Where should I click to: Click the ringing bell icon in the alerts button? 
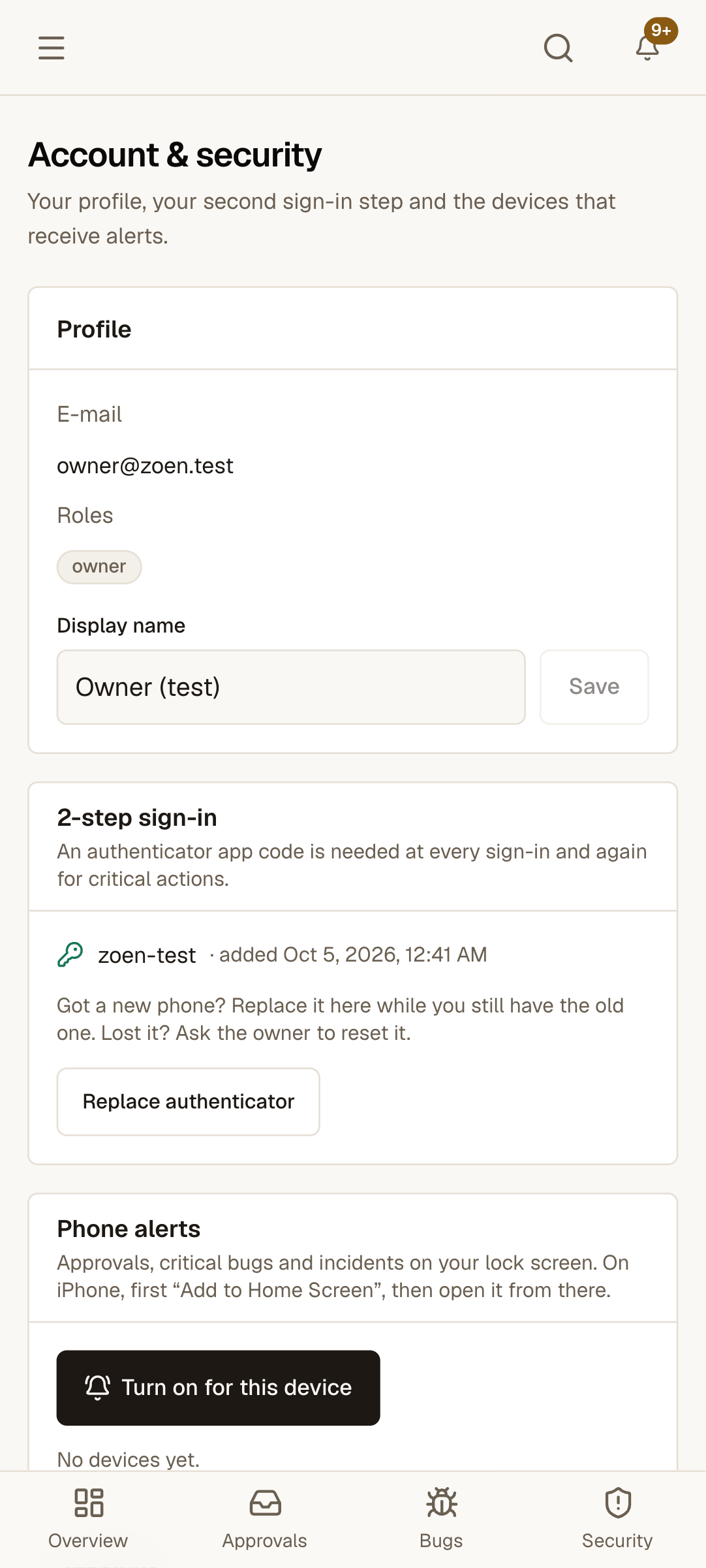pyautogui.click(x=98, y=1387)
